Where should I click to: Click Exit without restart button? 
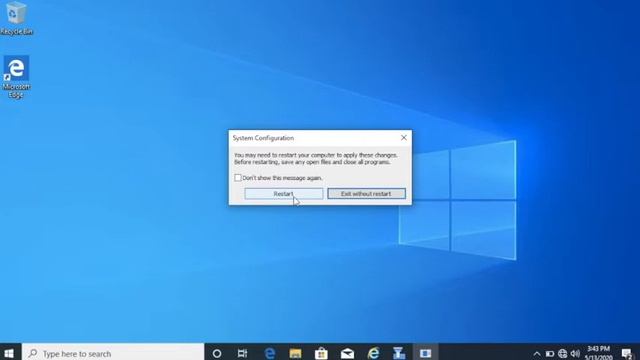coord(367,194)
